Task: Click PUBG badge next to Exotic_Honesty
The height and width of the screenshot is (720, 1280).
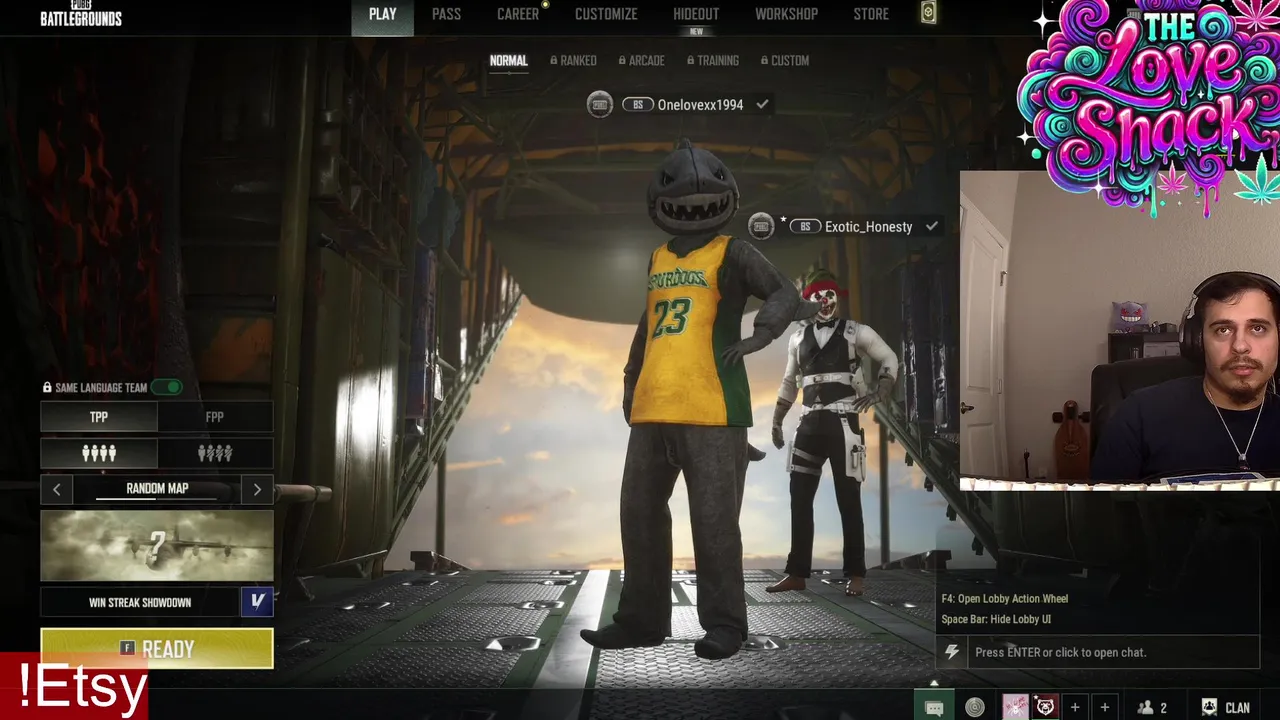Action: [762, 226]
